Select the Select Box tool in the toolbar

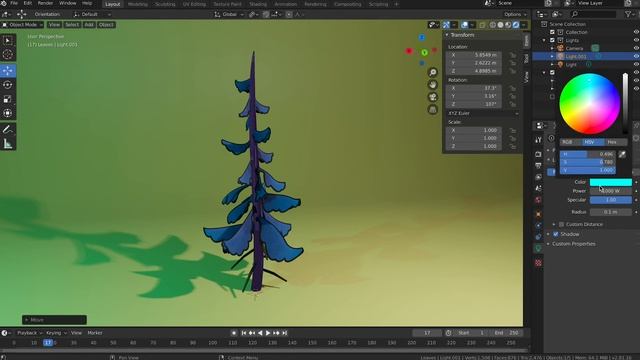(8, 40)
